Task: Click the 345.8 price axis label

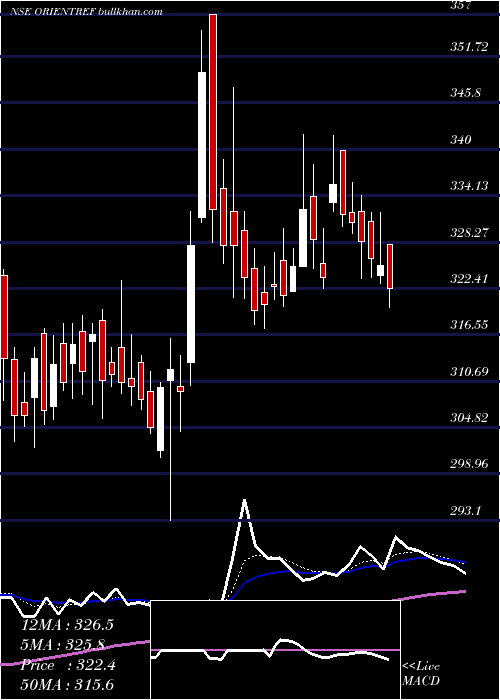Action: point(466,93)
